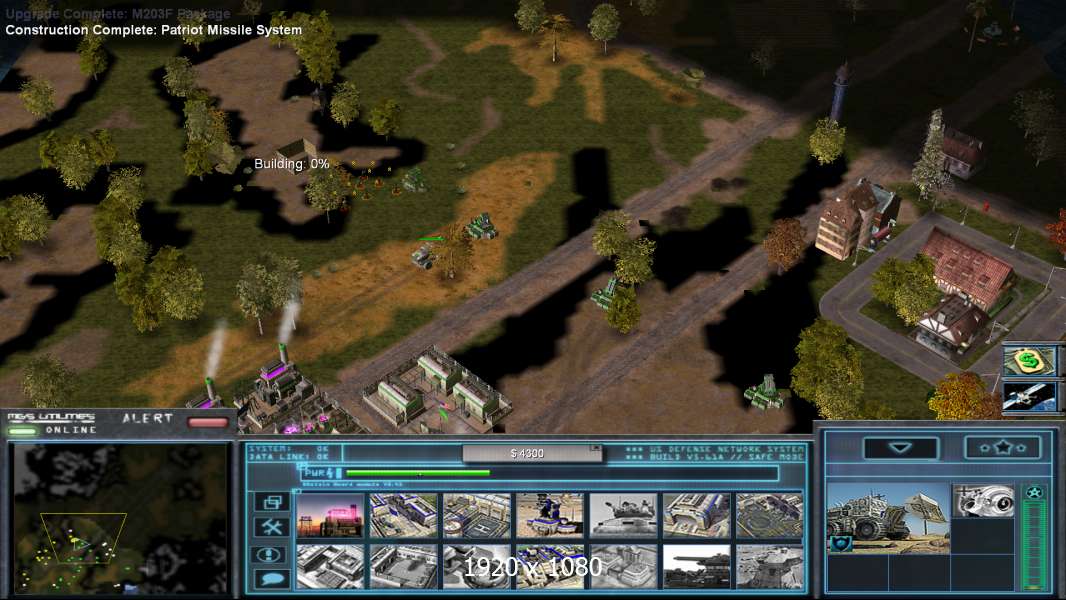Click the red ALERT indicator light

click(x=208, y=422)
